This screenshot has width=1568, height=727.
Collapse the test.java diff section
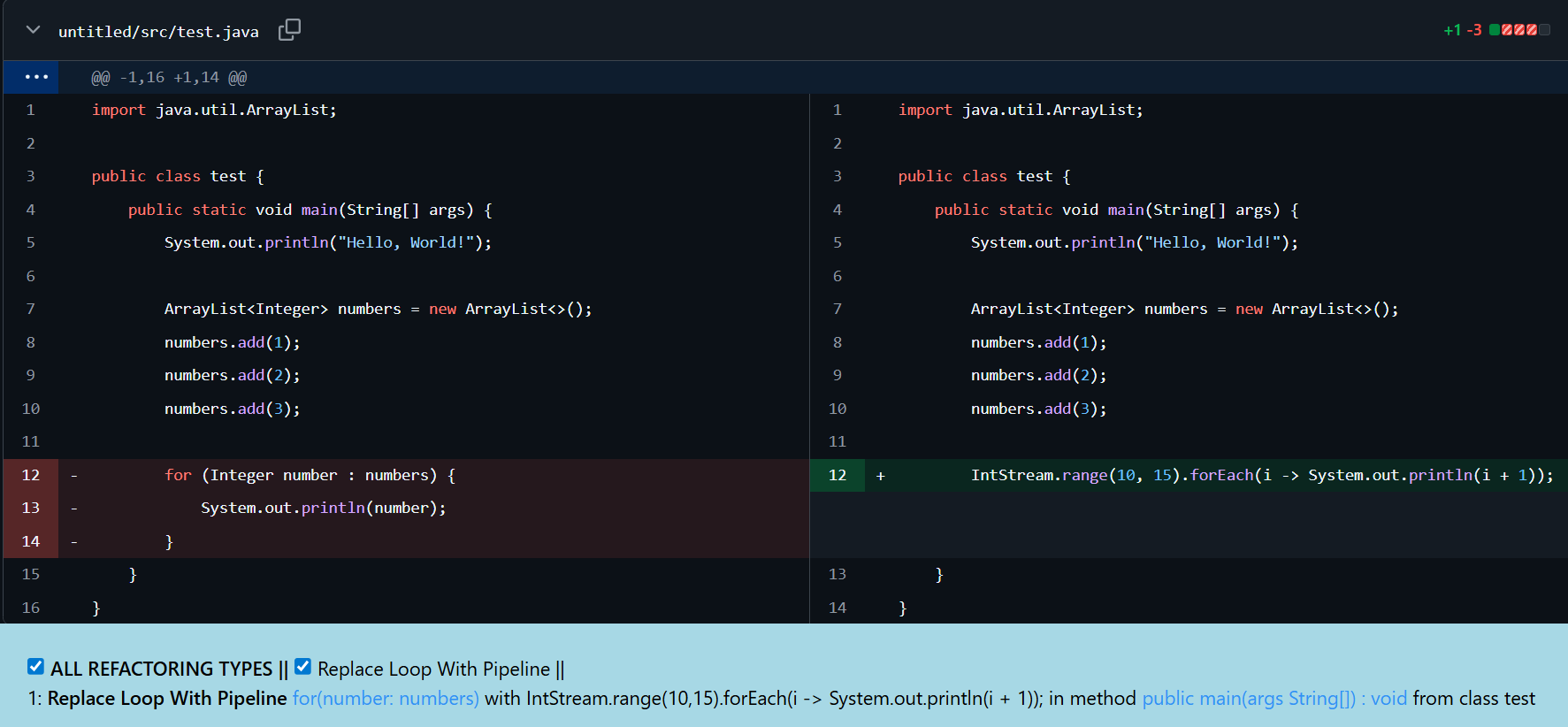pos(34,30)
